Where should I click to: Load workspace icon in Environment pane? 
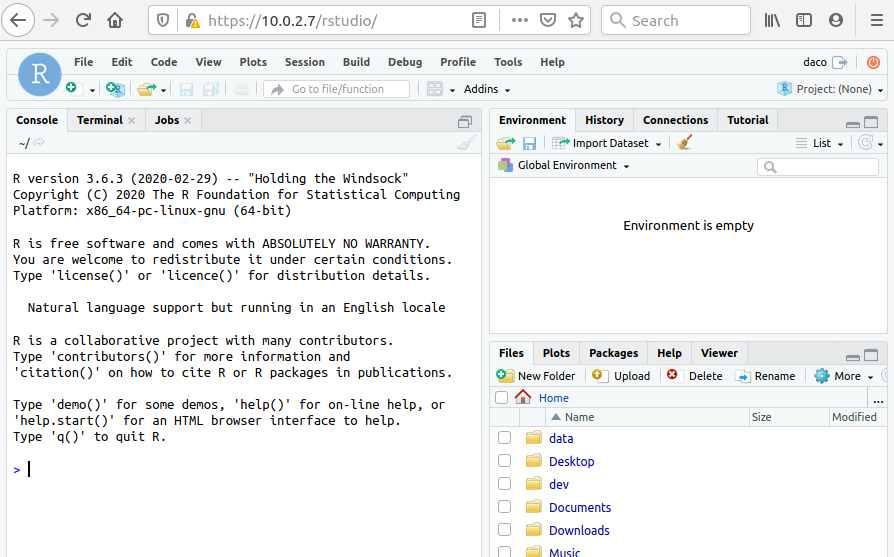click(x=506, y=143)
